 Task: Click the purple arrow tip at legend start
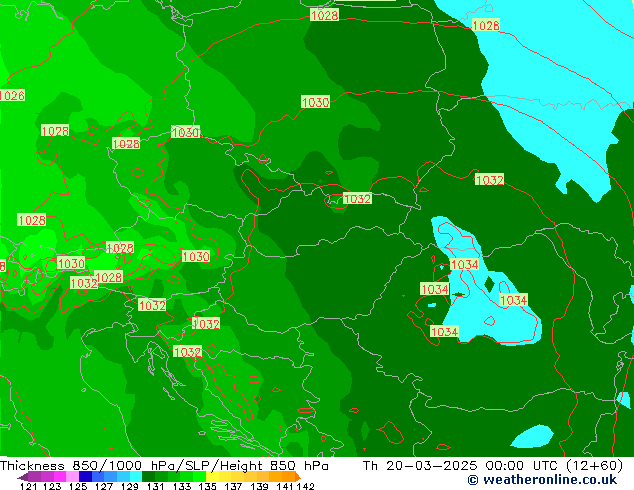(x=23, y=477)
